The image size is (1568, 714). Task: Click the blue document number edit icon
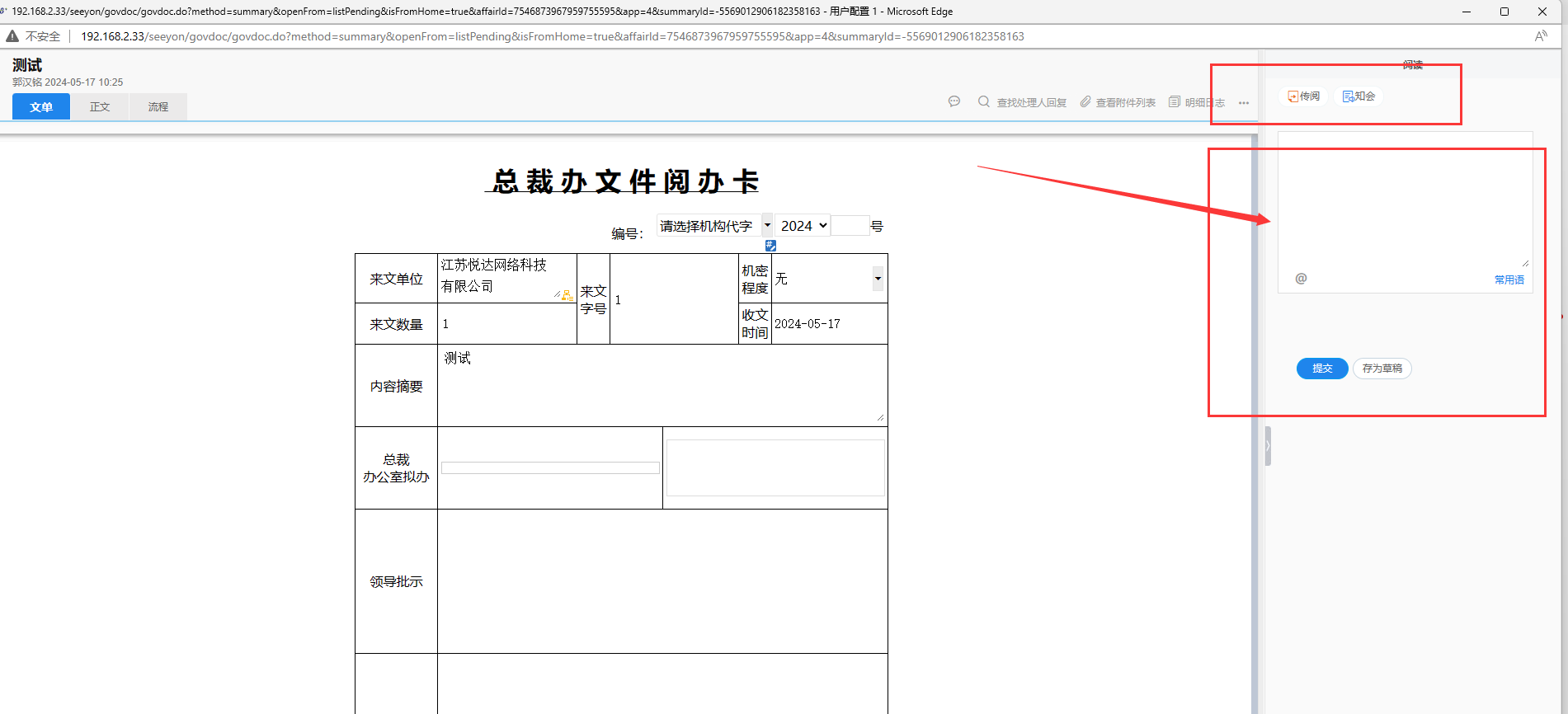tap(770, 246)
